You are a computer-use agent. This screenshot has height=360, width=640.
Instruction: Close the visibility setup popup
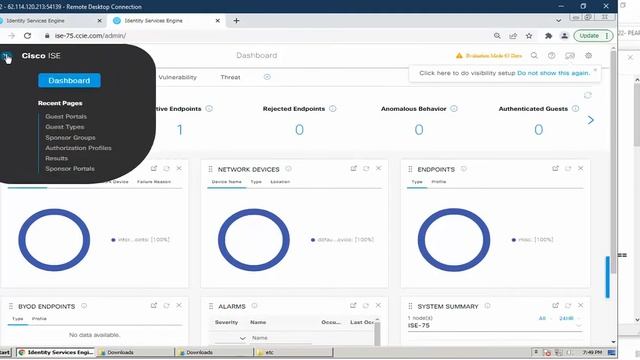pyautogui.click(x=595, y=70)
